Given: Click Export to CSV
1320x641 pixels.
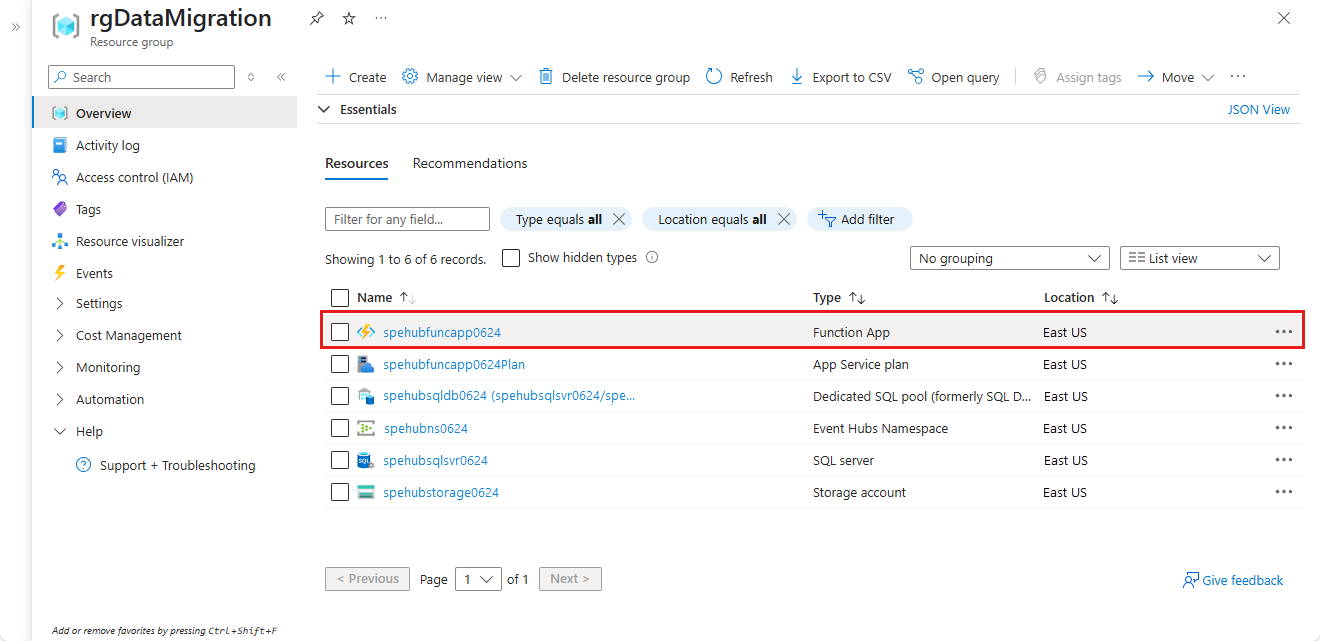Looking at the screenshot, I should (x=840, y=77).
